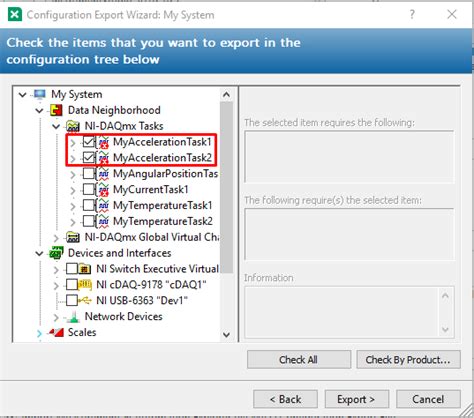Image resolution: width=474 pixels, height=418 pixels.
Task: Click the Check All button
Action: [x=299, y=360]
